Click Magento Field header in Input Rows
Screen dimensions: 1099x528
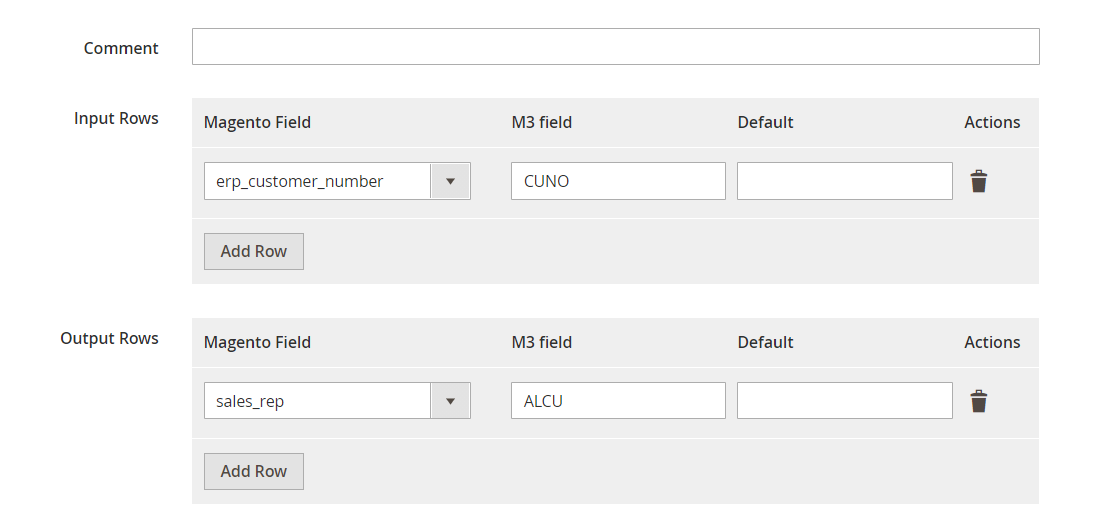click(257, 122)
